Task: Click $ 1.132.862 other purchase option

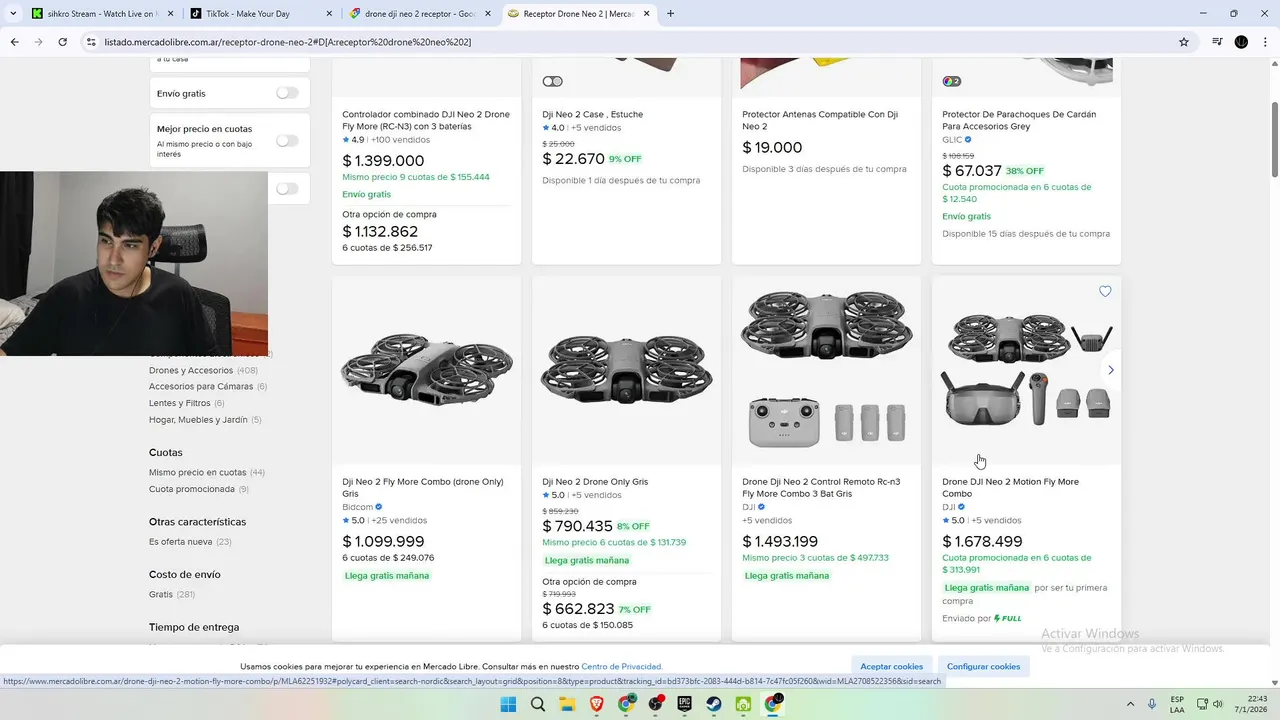Action: (380, 231)
